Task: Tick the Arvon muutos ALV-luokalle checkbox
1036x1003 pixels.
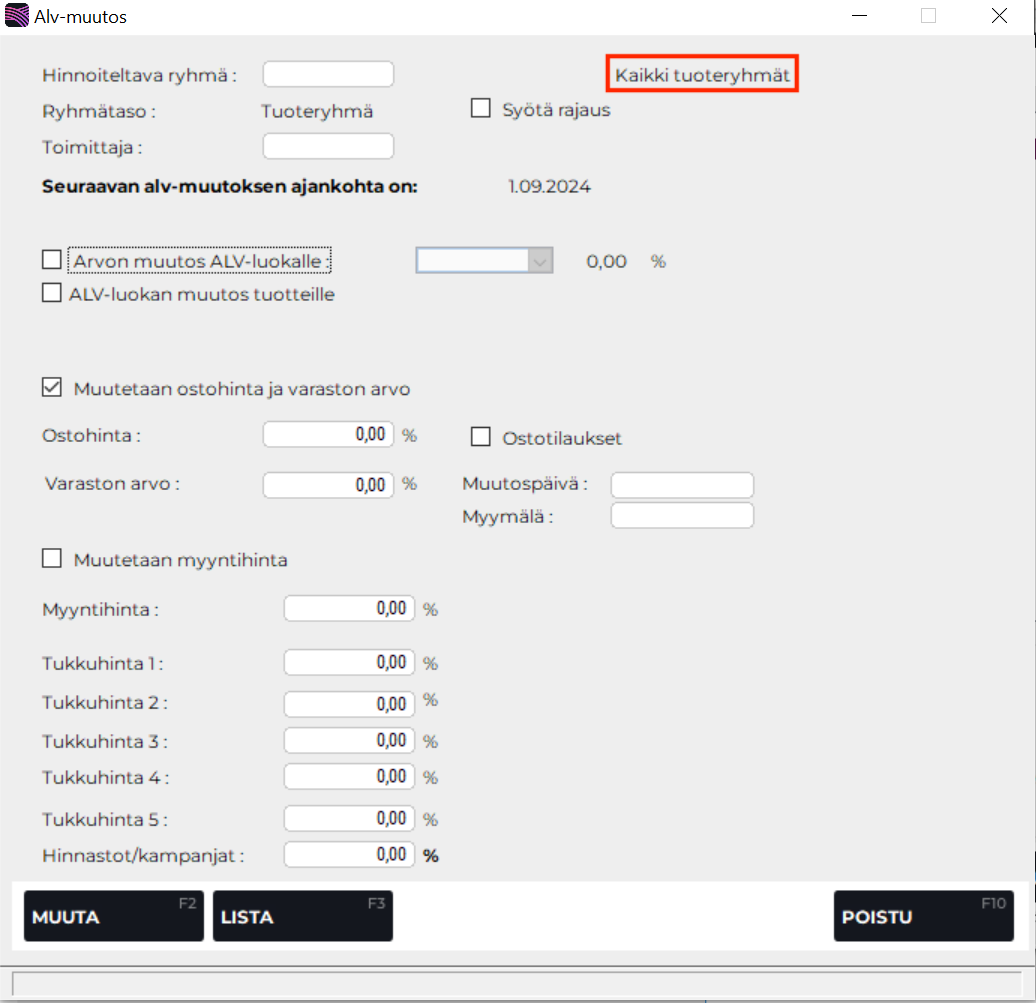Action: tap(51, 260)
